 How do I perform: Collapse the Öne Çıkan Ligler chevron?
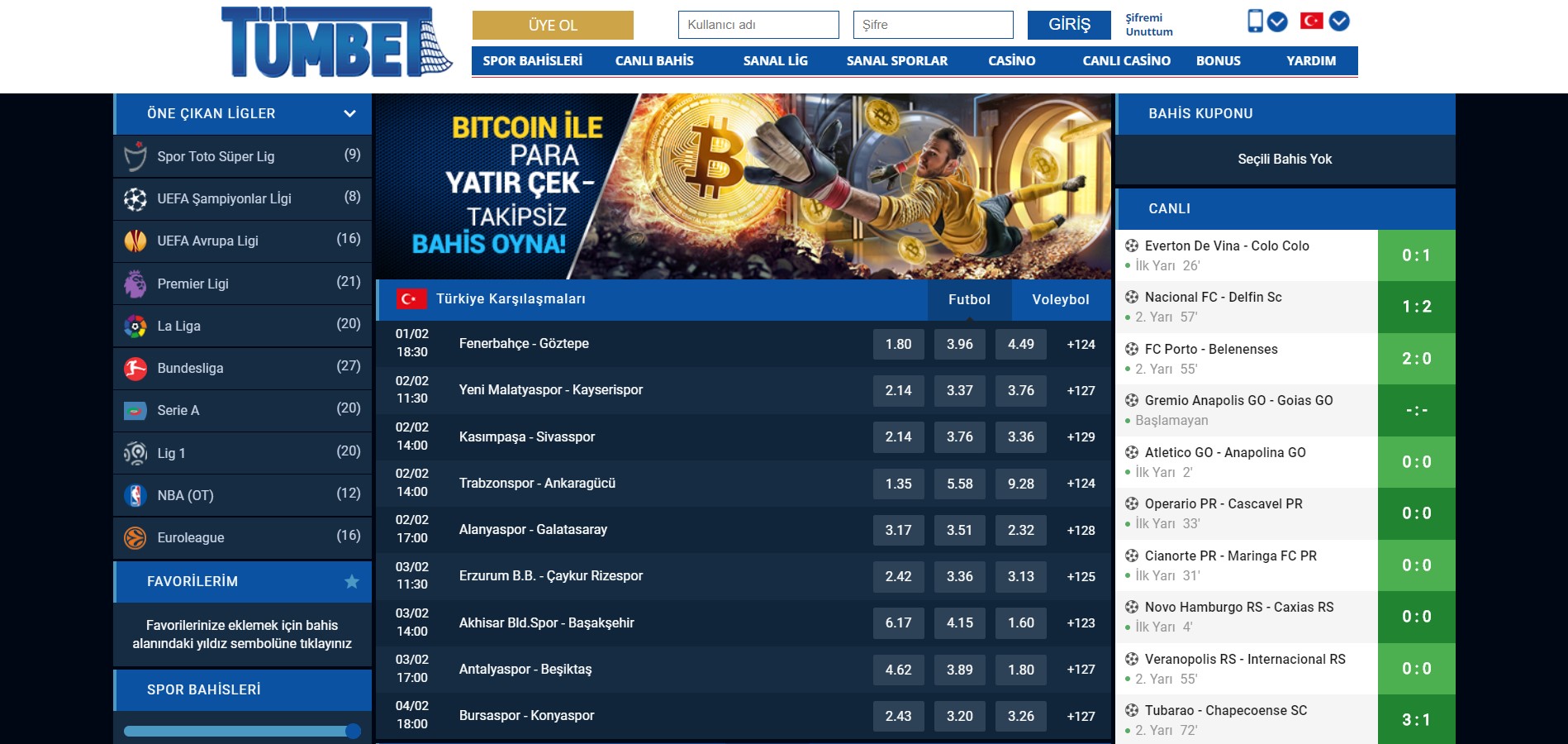pos(349,113)
